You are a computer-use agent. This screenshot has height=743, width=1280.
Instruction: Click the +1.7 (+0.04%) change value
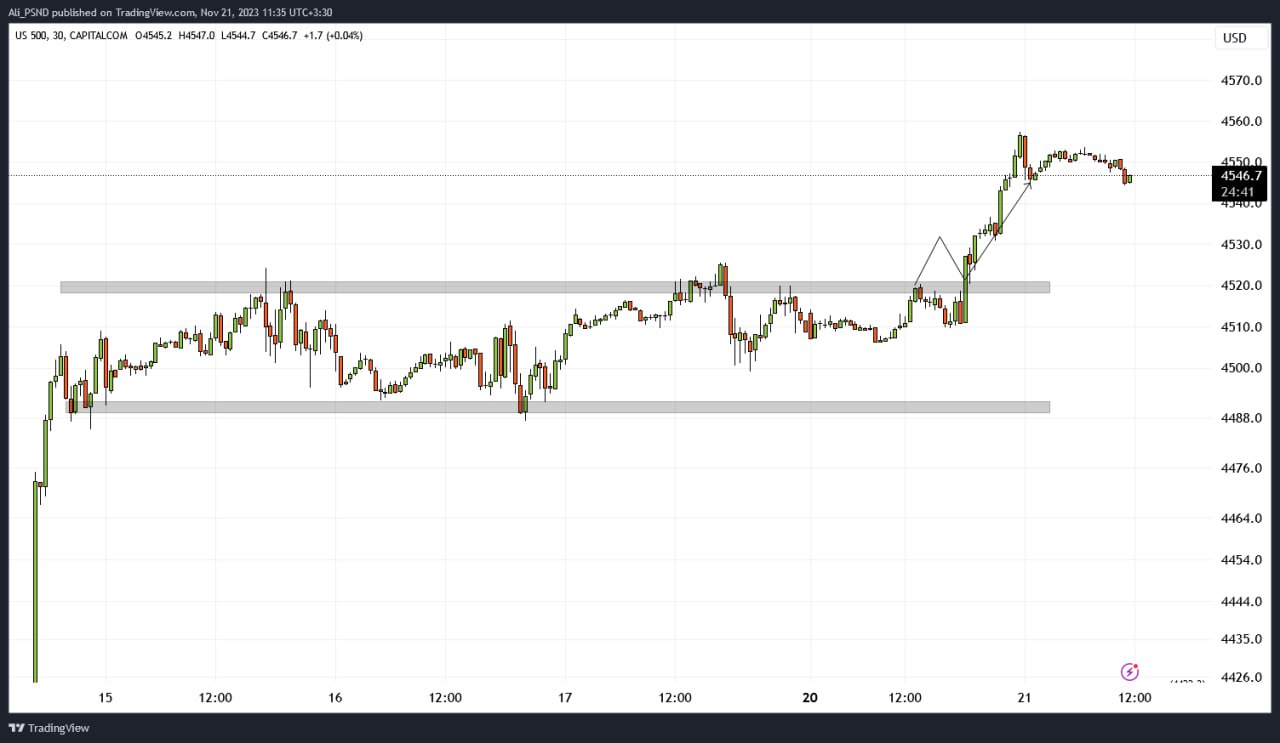[x=333, y=36]
